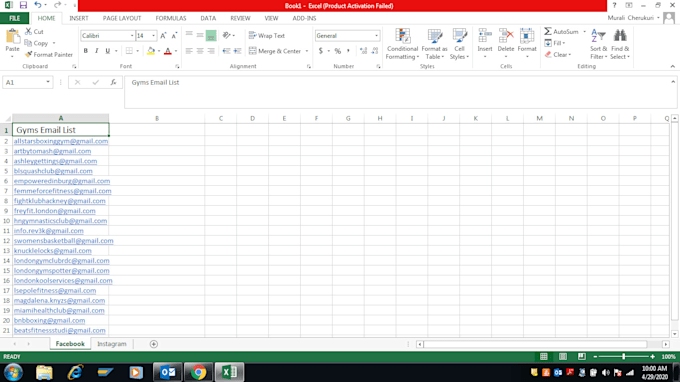Apply the red font color icon

(x=168, y=51)
